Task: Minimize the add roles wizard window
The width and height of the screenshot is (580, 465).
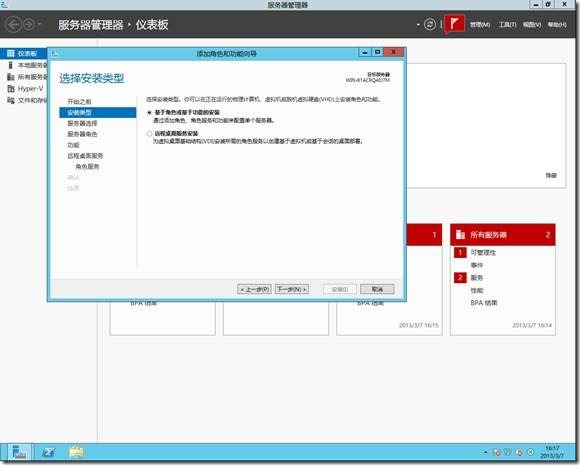Action: click(365, 53)
